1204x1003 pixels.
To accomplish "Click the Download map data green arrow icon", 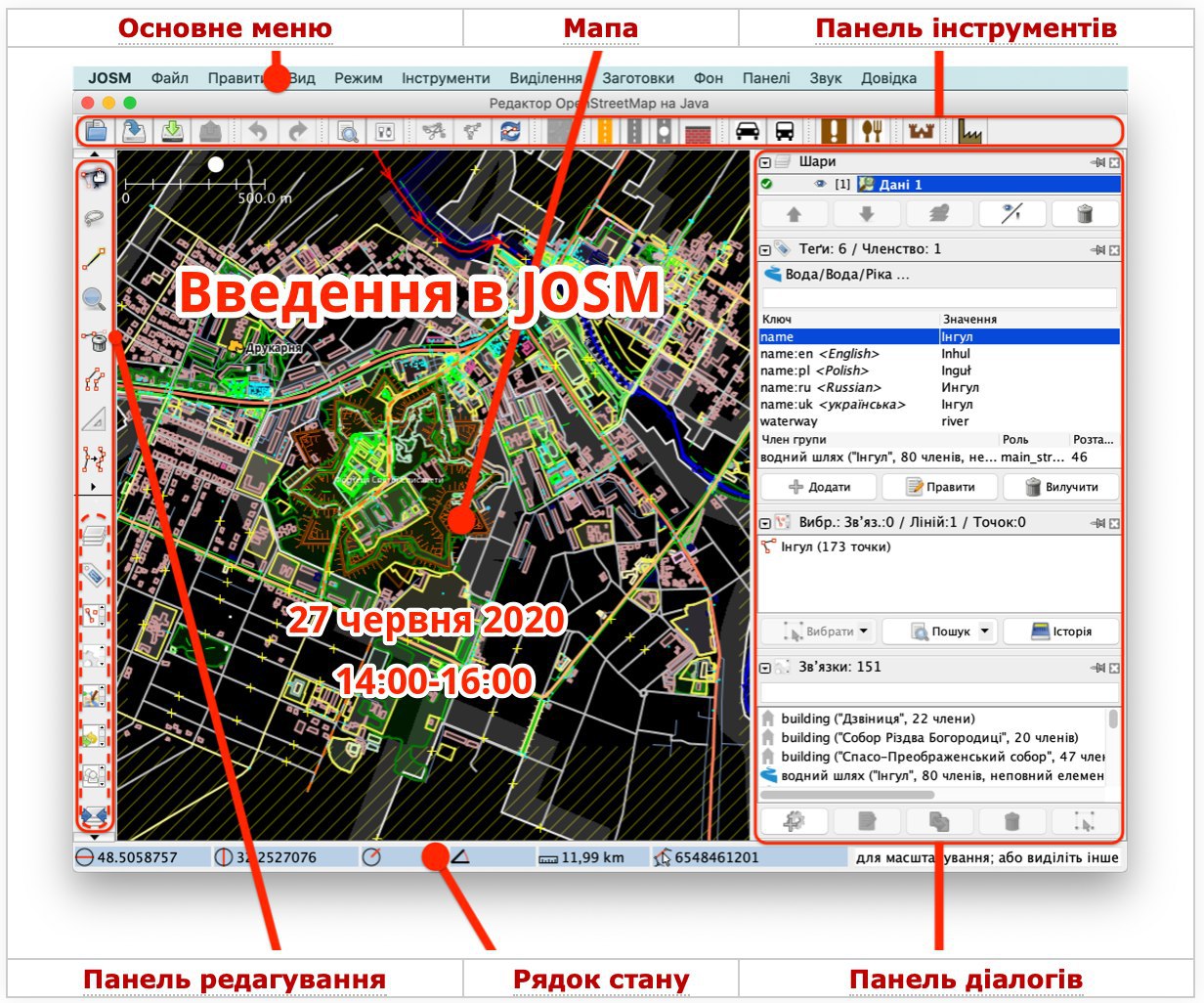I will 172,131.
